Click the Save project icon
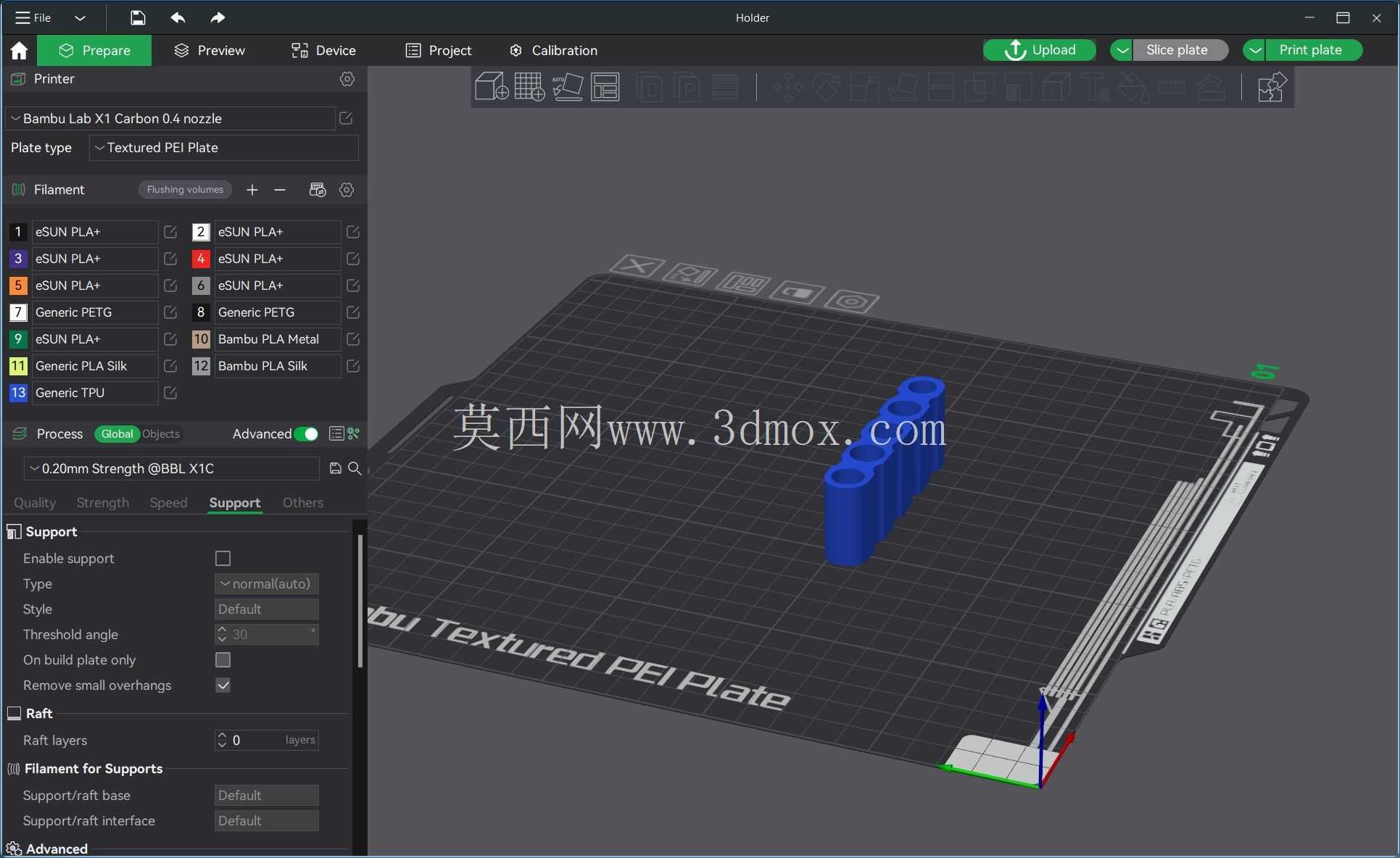The height and width of the screenshot is (858, 1400). (138, 17)
